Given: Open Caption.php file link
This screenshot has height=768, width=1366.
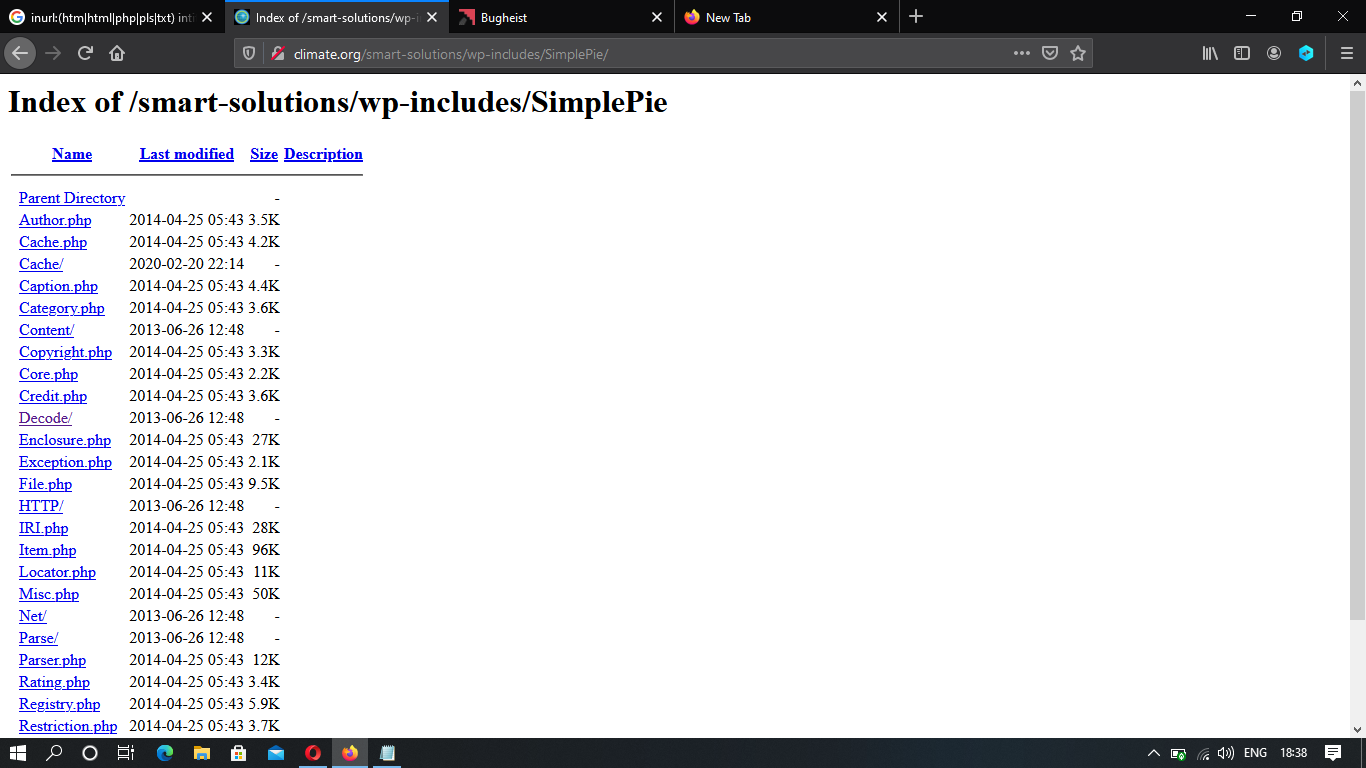Looking at the screenshot, I should pos(58,286).
